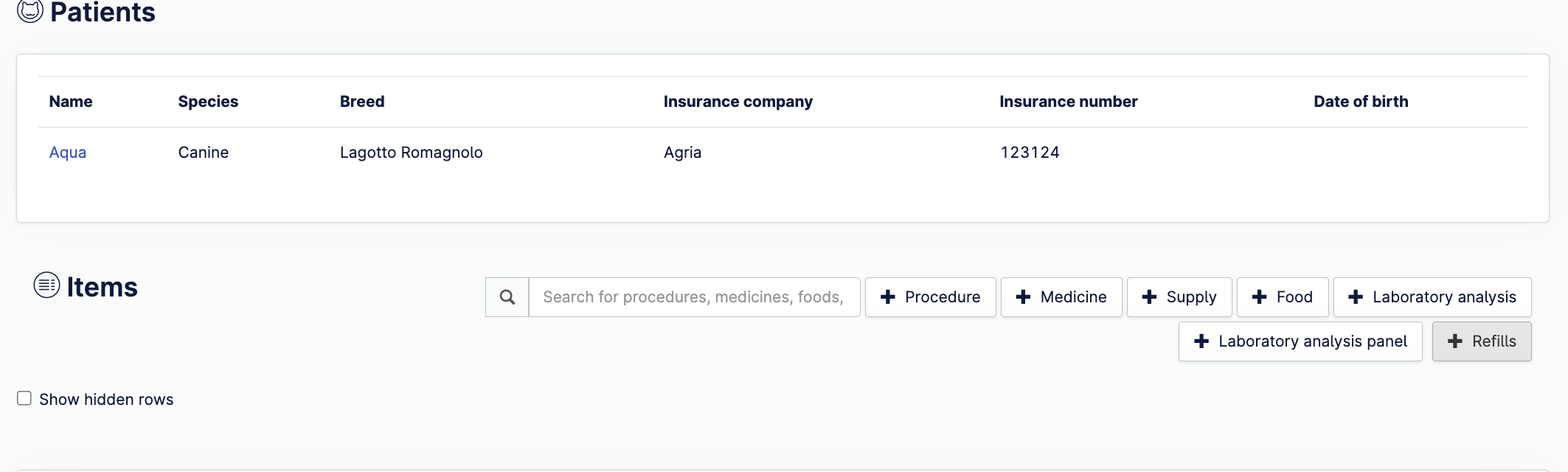This screenshot has width=1568, height=472.
Task: Click the Date of birth column header
Action: pyautogui.click(x=1361, y=102)
